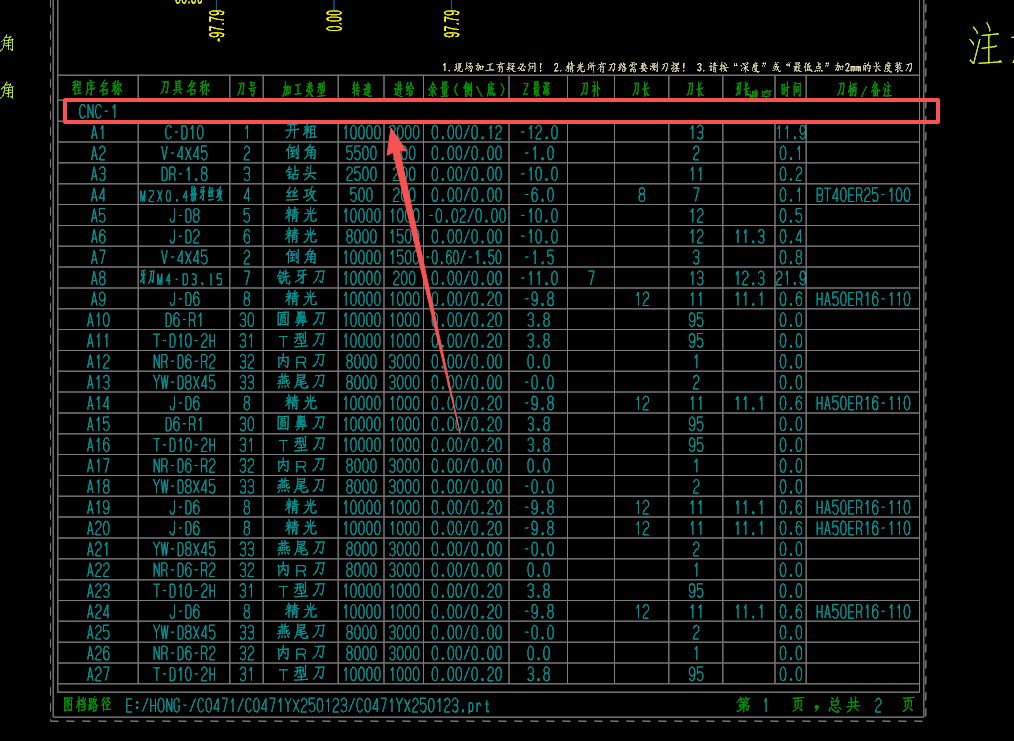Click 丝攻 machining type in row A4
This screenshot has height=741, width=1014.
(x=301, y=194)
